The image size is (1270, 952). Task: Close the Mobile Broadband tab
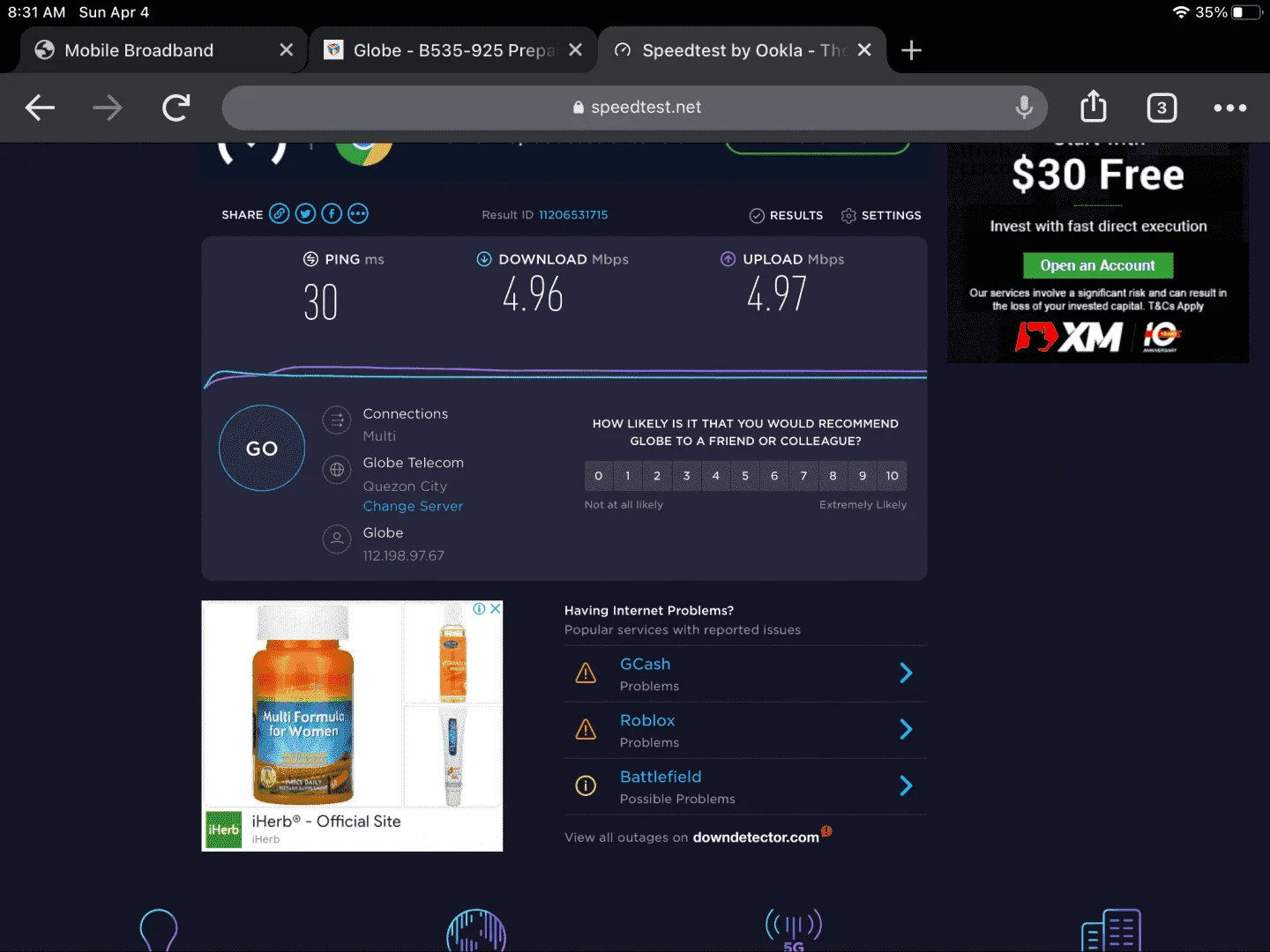coord(286,50)
